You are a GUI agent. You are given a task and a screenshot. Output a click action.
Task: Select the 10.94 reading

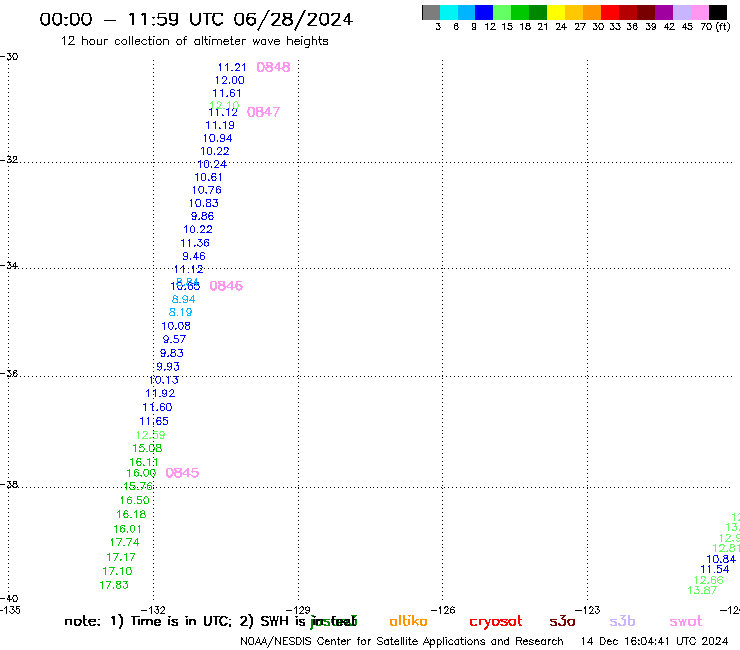coord(217,138)
